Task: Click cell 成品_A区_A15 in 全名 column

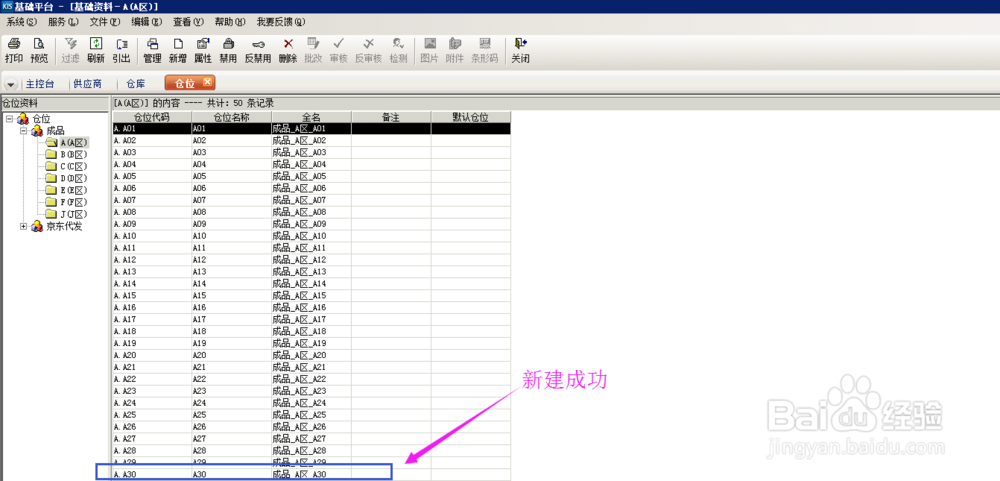Action: [x=311, y=295]
